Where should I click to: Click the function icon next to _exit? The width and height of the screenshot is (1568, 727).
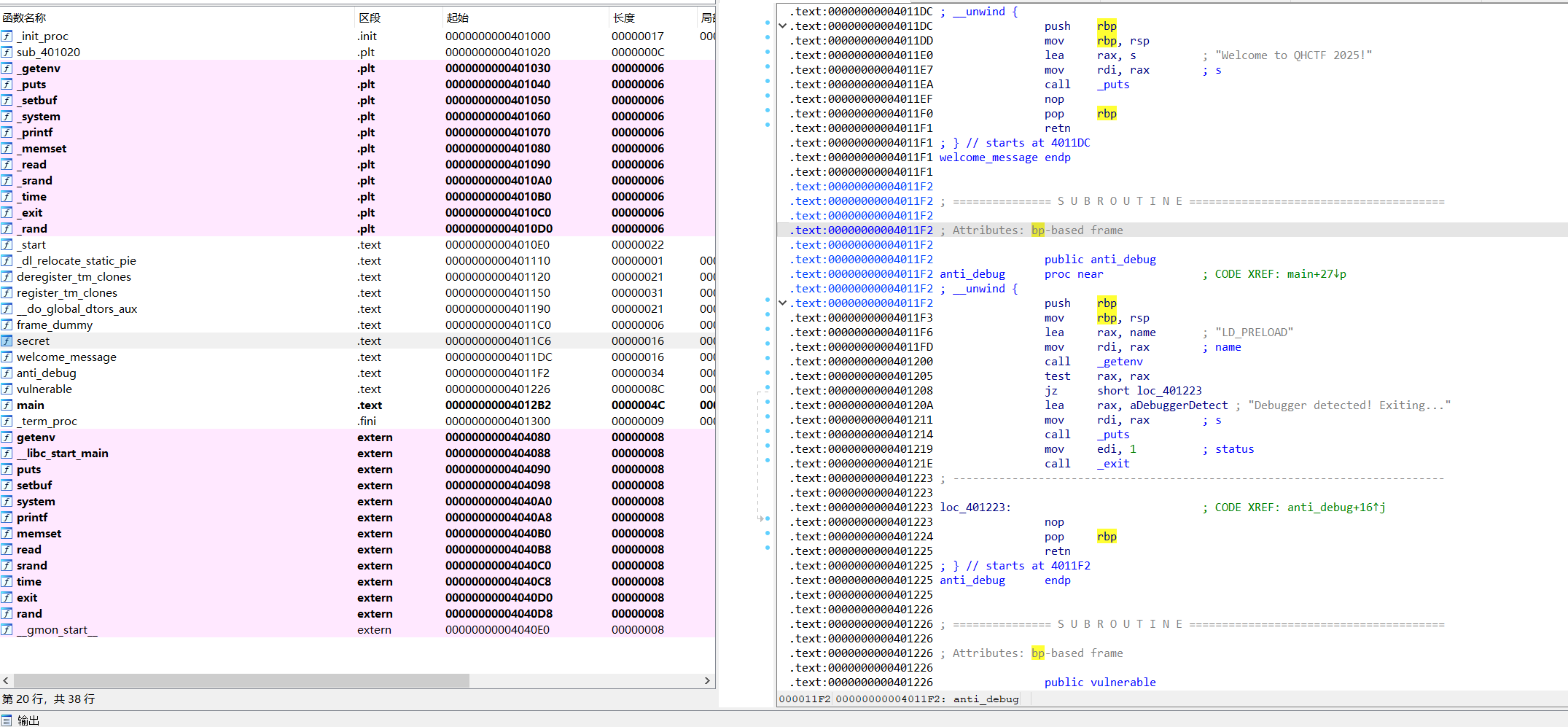tap(7, 212)
